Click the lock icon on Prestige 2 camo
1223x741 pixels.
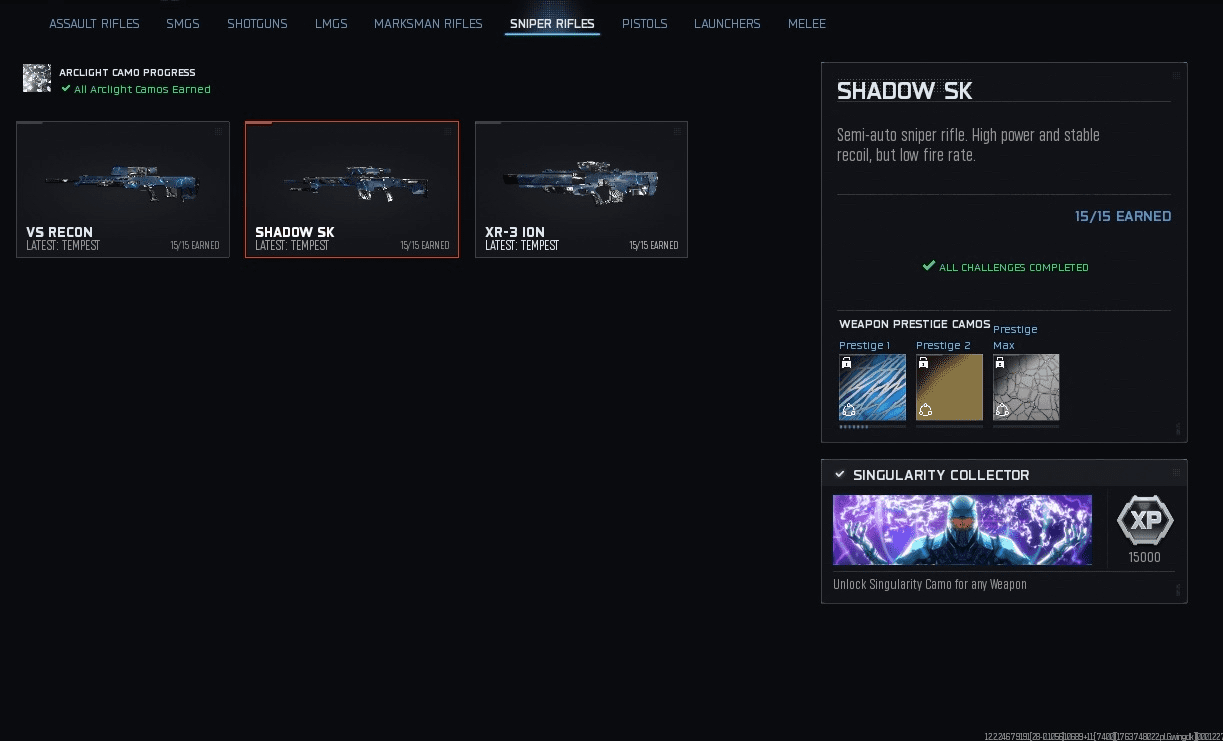(924, 363)
